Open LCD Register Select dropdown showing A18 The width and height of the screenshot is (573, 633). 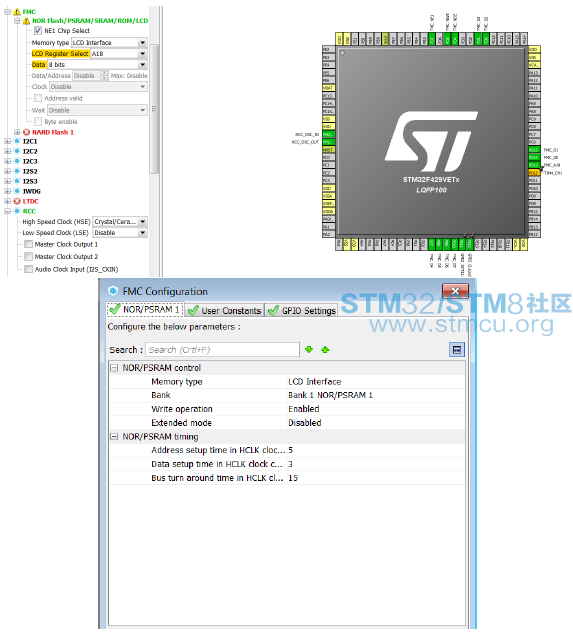point(119,54)
